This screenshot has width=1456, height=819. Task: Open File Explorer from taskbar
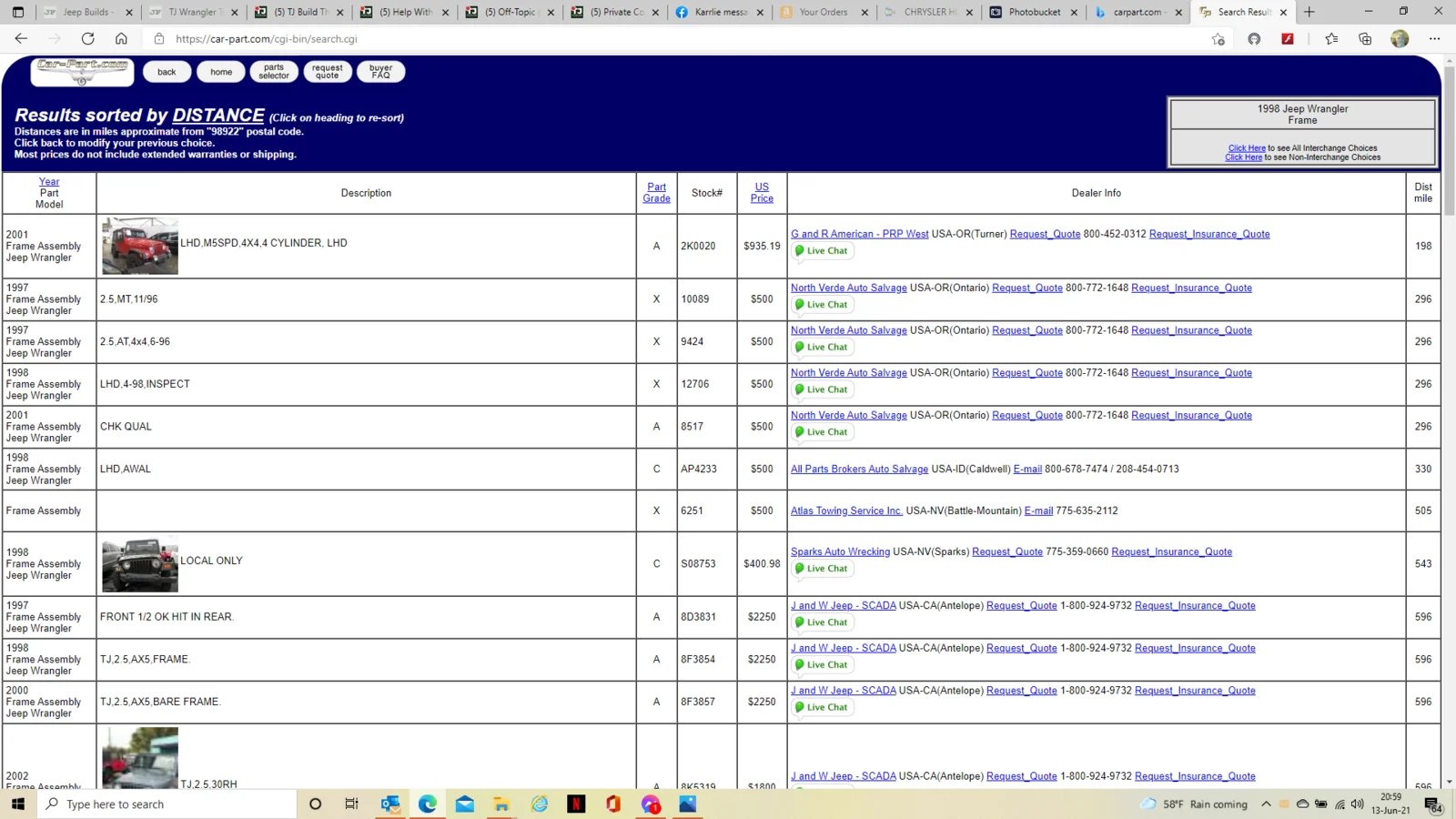click(501, 804)
